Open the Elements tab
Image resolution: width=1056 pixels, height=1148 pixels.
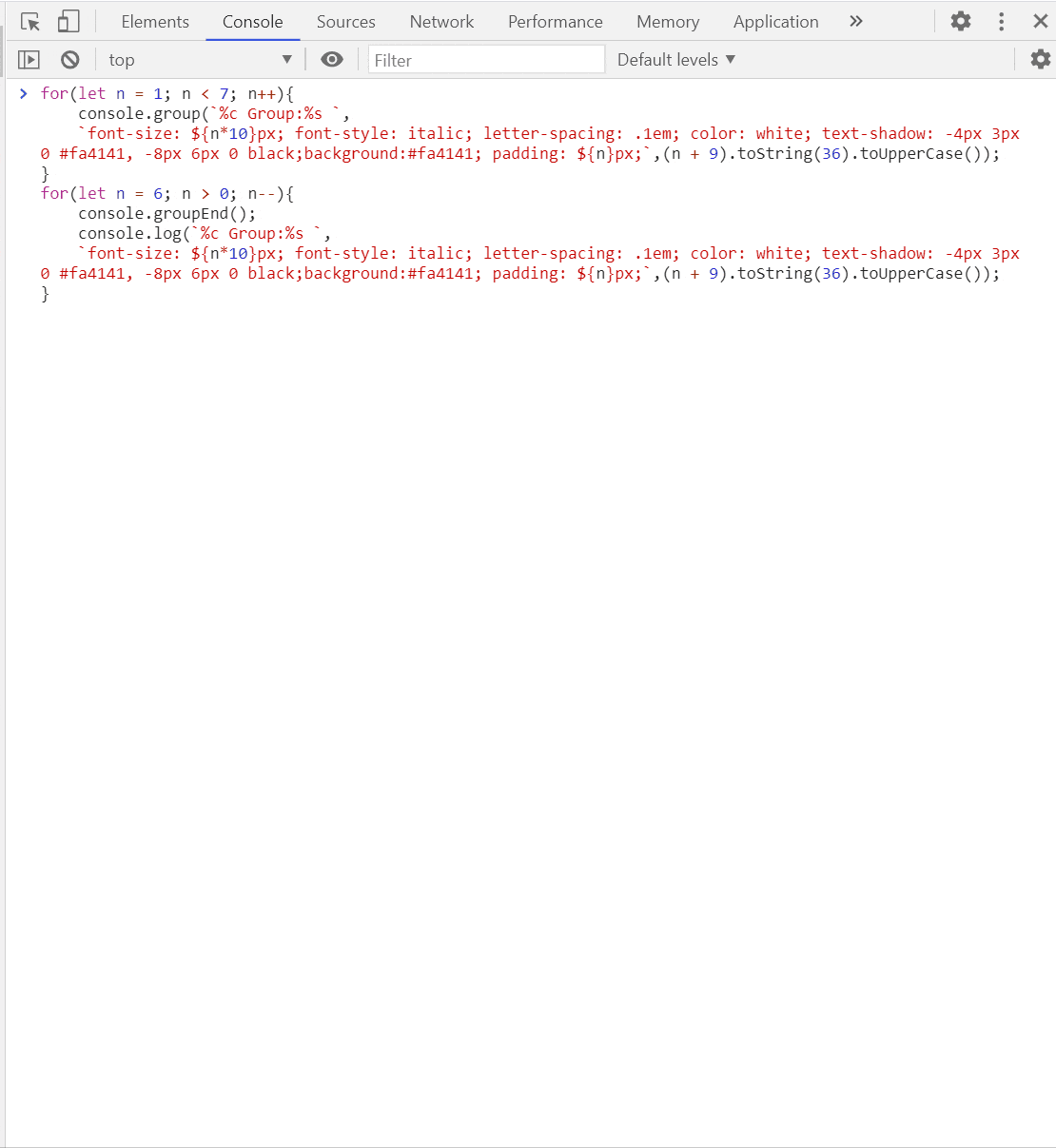pyautogui.click(x=155, y=21)
